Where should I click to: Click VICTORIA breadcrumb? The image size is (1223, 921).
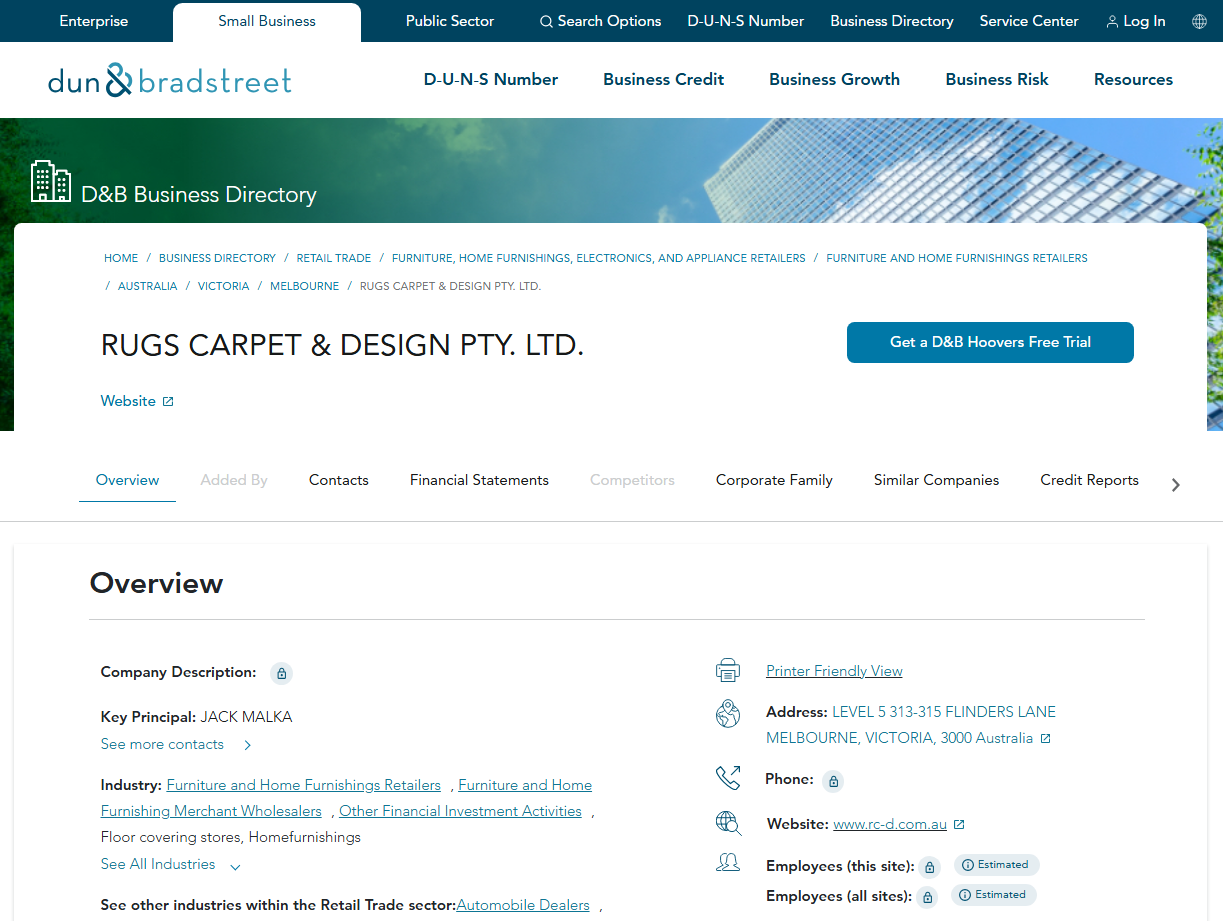pos(223,286)
